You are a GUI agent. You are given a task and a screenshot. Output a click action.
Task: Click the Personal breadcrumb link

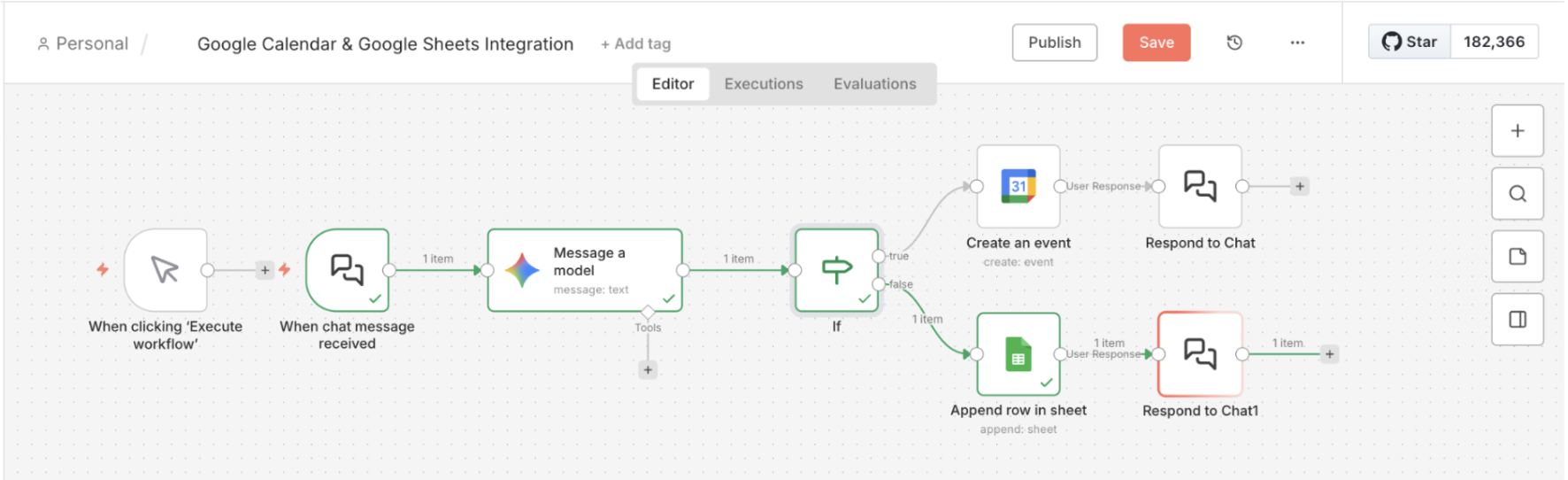[x=92, y=43]
